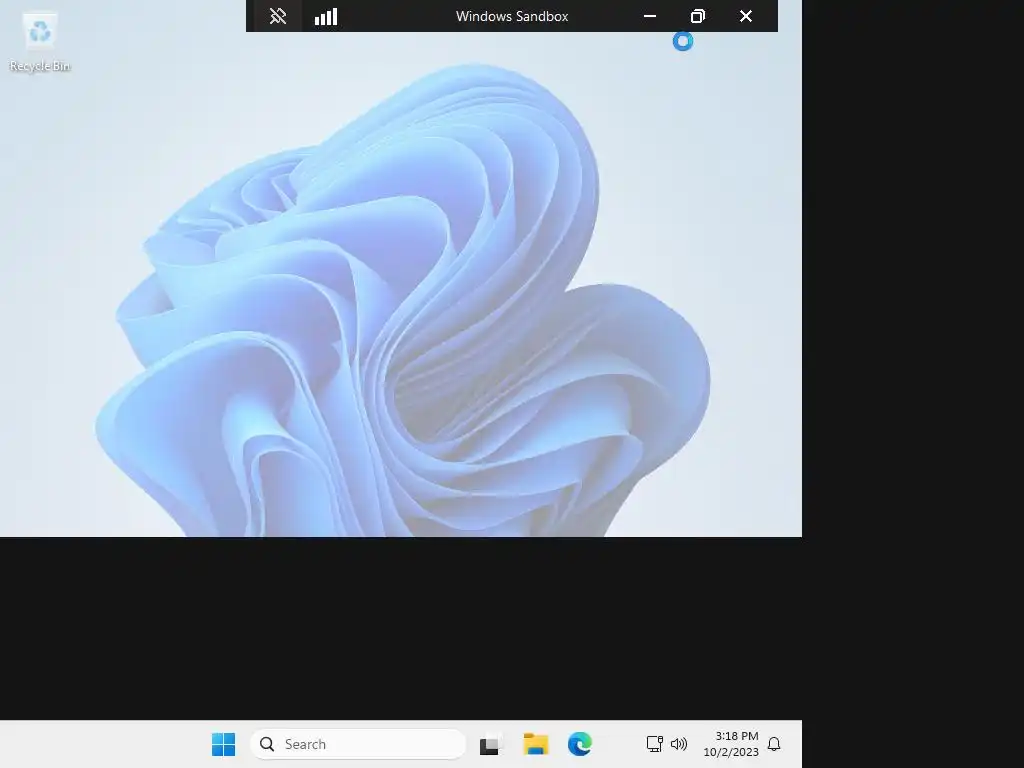Viewport: 1024px width, 768px height.
Task: Launch File Explorer from the taskbar
Action: pyautogui.click(x=536, y=744)
